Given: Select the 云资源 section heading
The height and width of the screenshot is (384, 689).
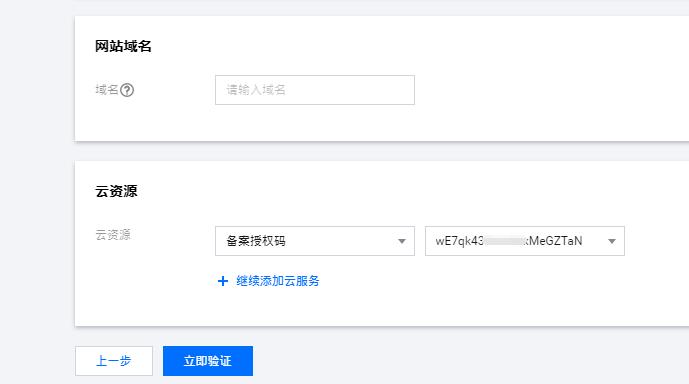Looking at the screenshot, I should pos(116,191).
